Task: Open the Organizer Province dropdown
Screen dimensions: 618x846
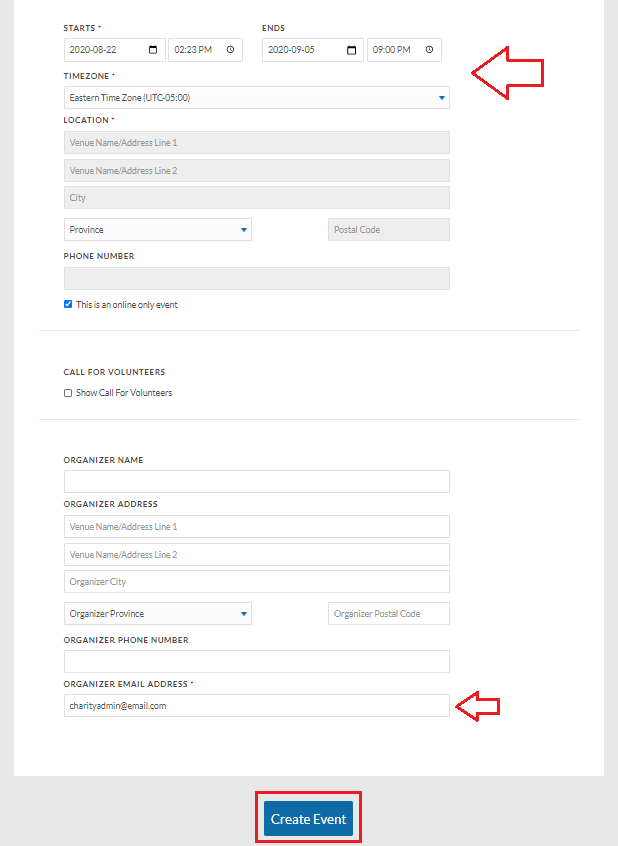Action: 158,614
